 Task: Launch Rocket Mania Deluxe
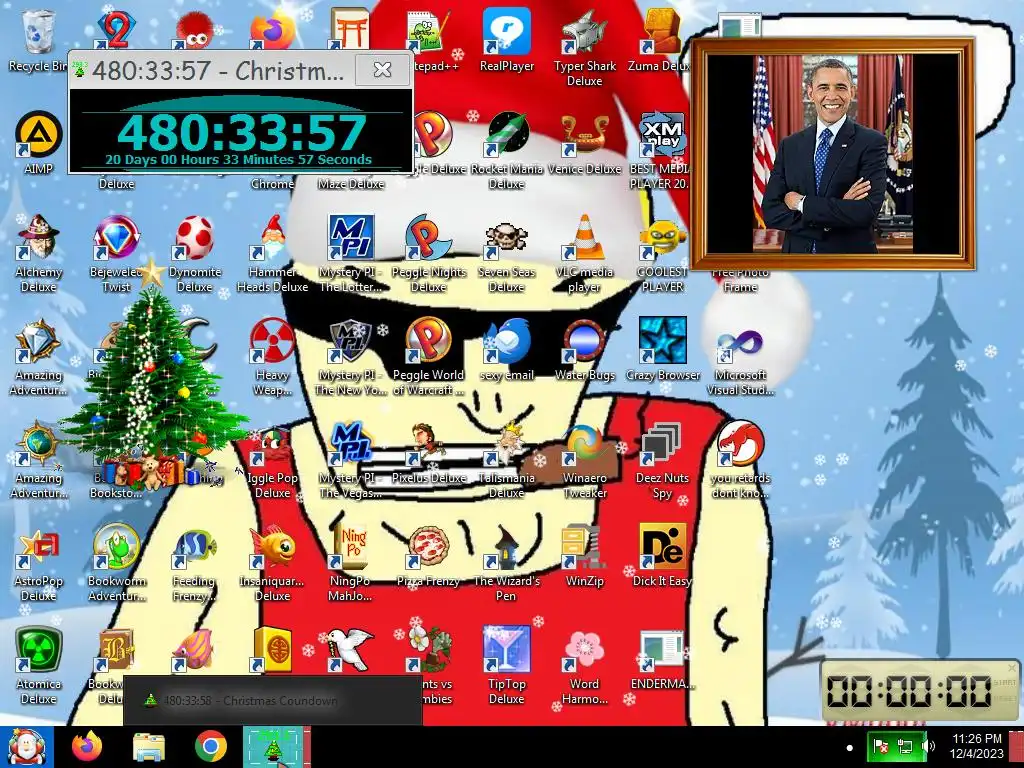click(x=507, y=152)
